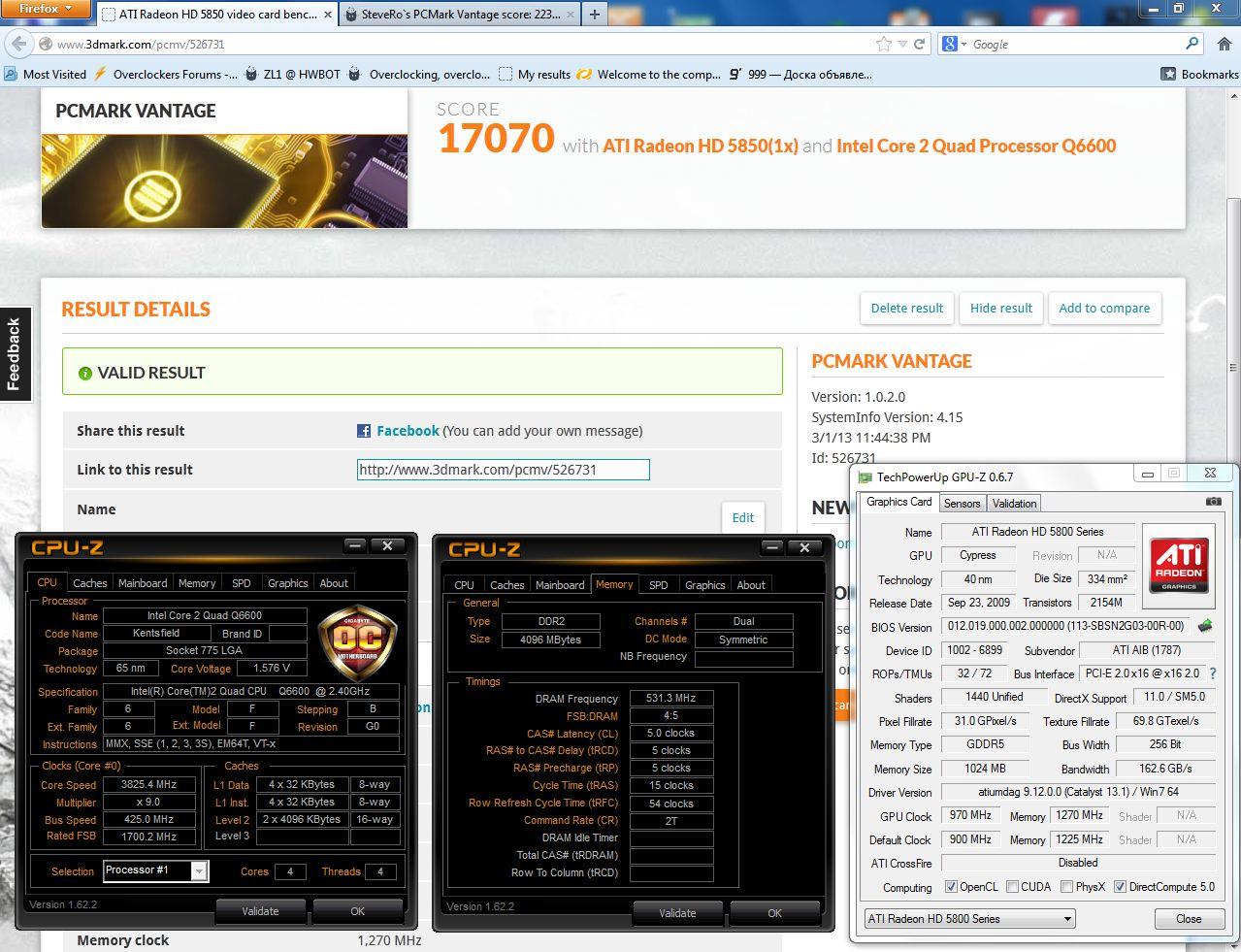Click OK in the Memory CPU-Z window
1241x952 pixels.
774,913
